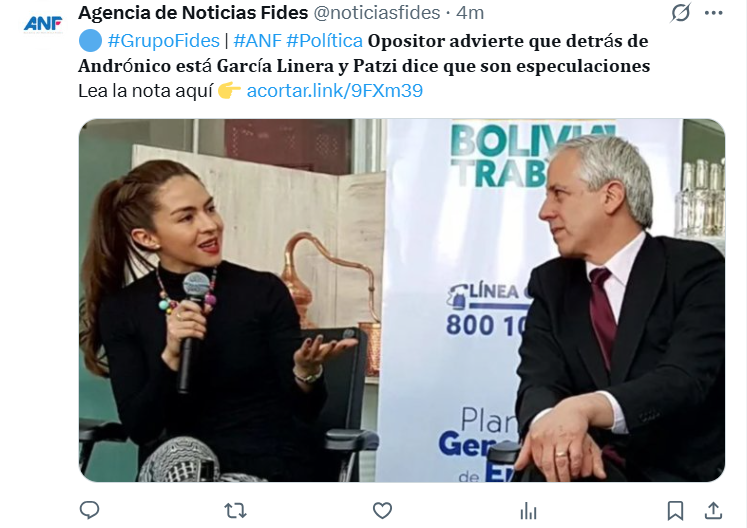Click the reply speech bubble icon
Screen dimensions: 747x528
coord(89,510)
